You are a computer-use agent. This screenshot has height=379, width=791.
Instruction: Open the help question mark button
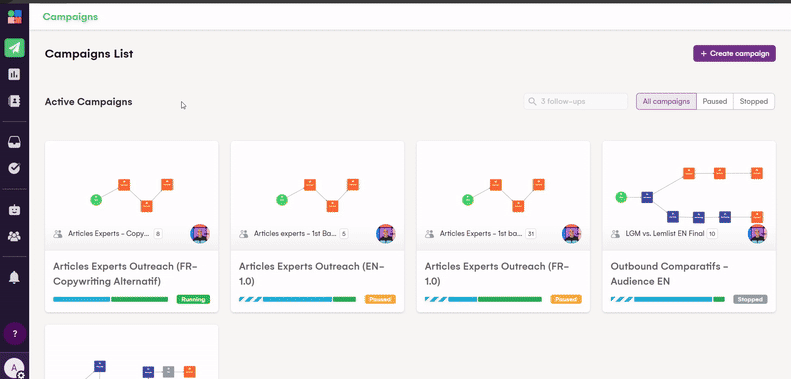pyautogui.click(x=15, y=334)
